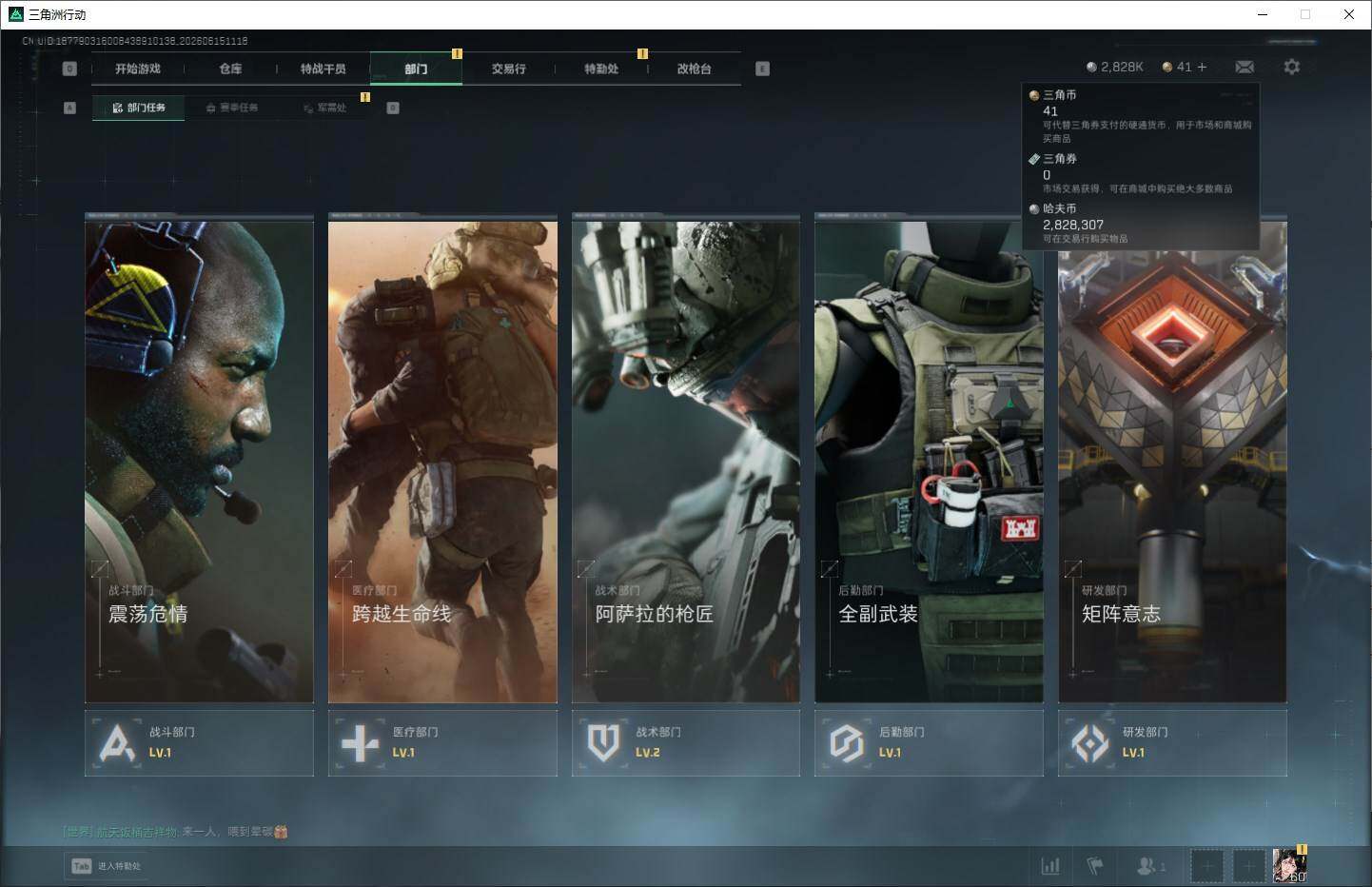
Task: Open the friends list icon
Action: point(1149,866)
